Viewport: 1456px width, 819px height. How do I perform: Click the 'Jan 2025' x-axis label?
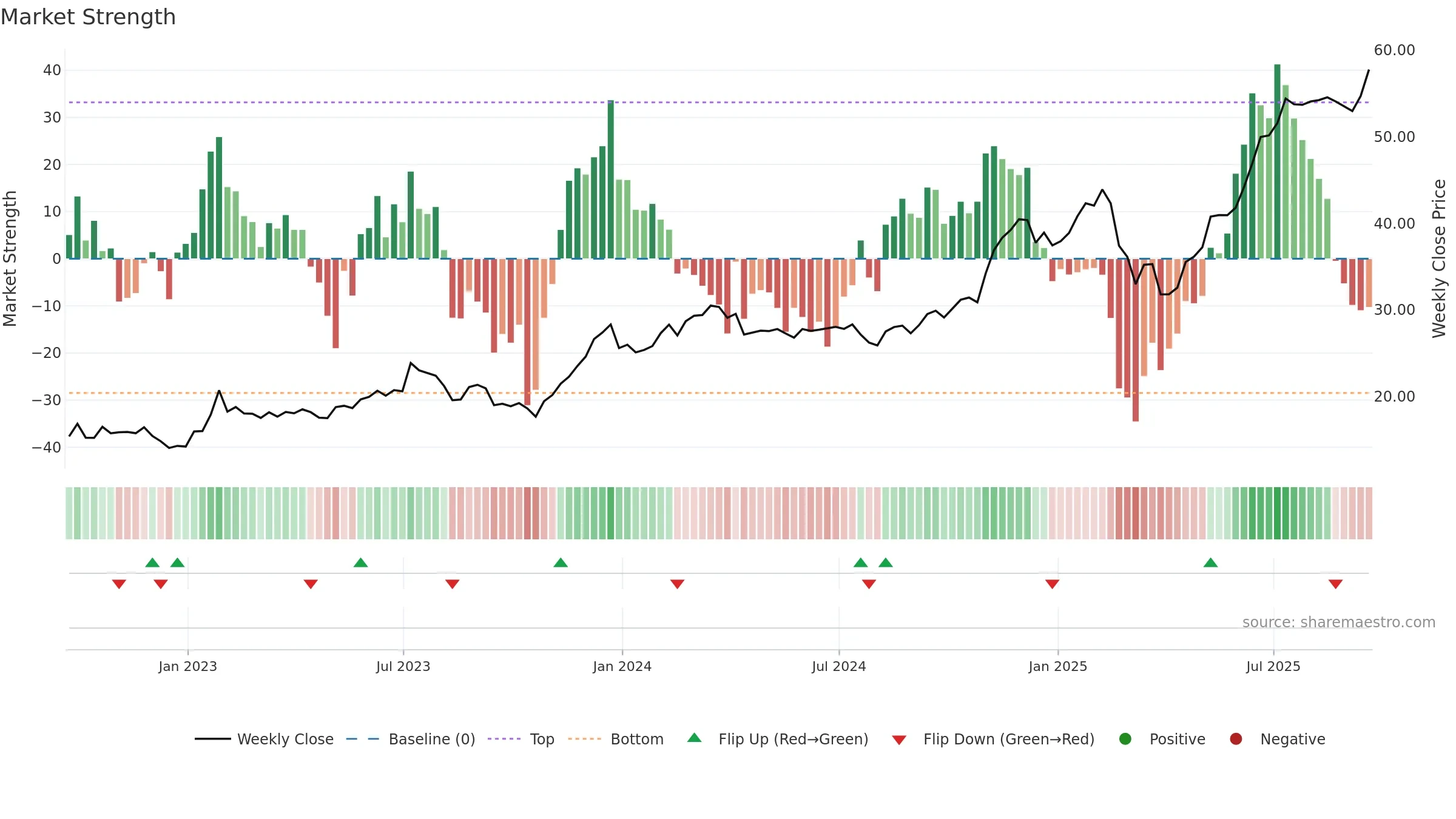[1058, 666]
